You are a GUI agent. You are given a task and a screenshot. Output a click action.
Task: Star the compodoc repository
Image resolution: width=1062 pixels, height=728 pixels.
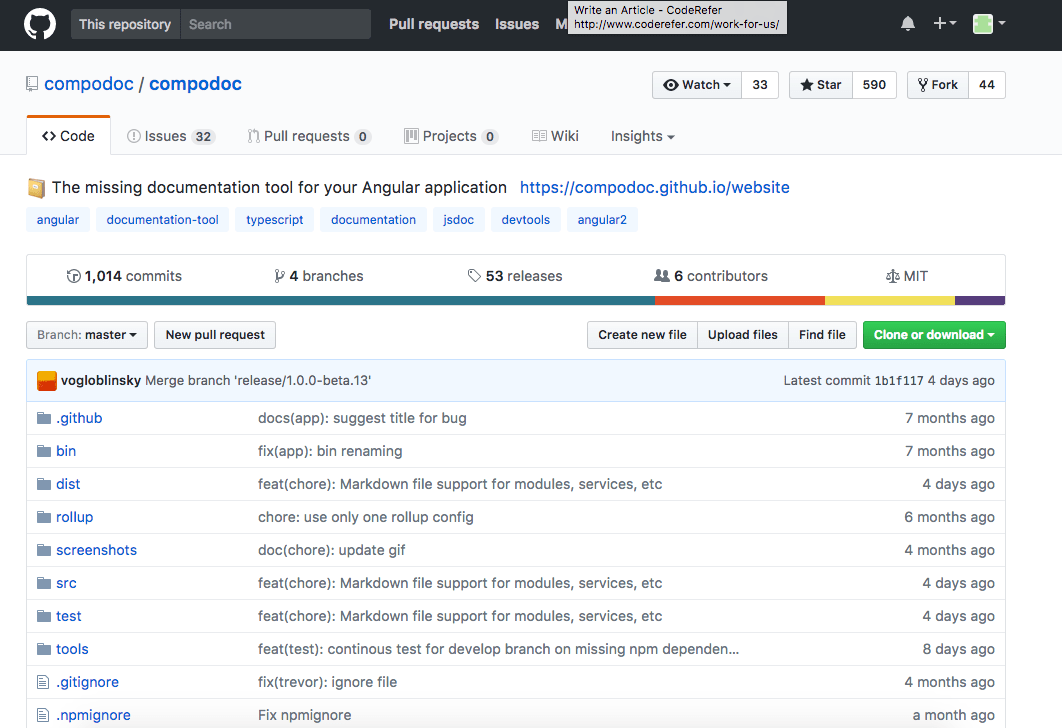[821, 85]
